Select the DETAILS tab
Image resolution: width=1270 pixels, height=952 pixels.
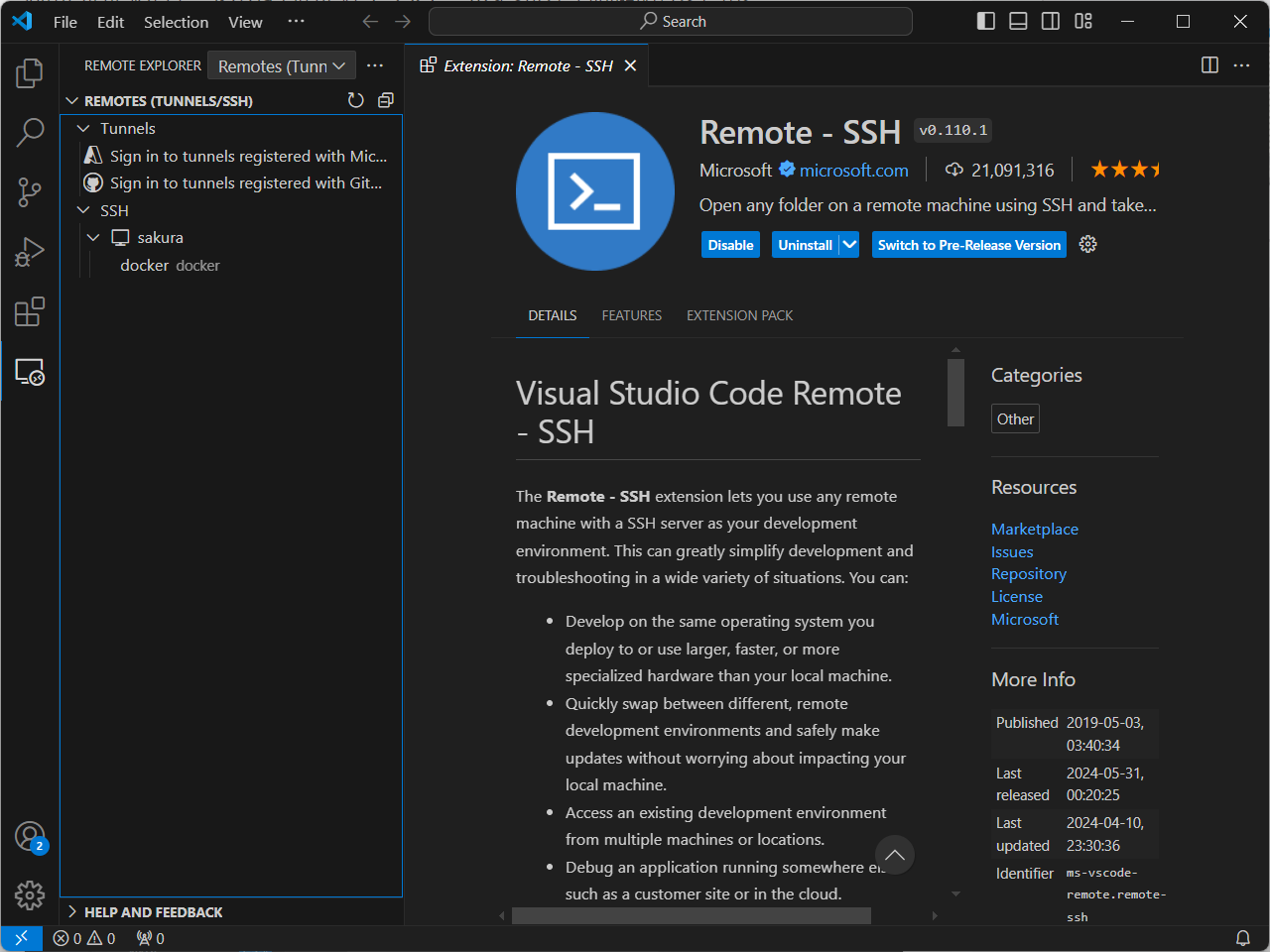553,315
